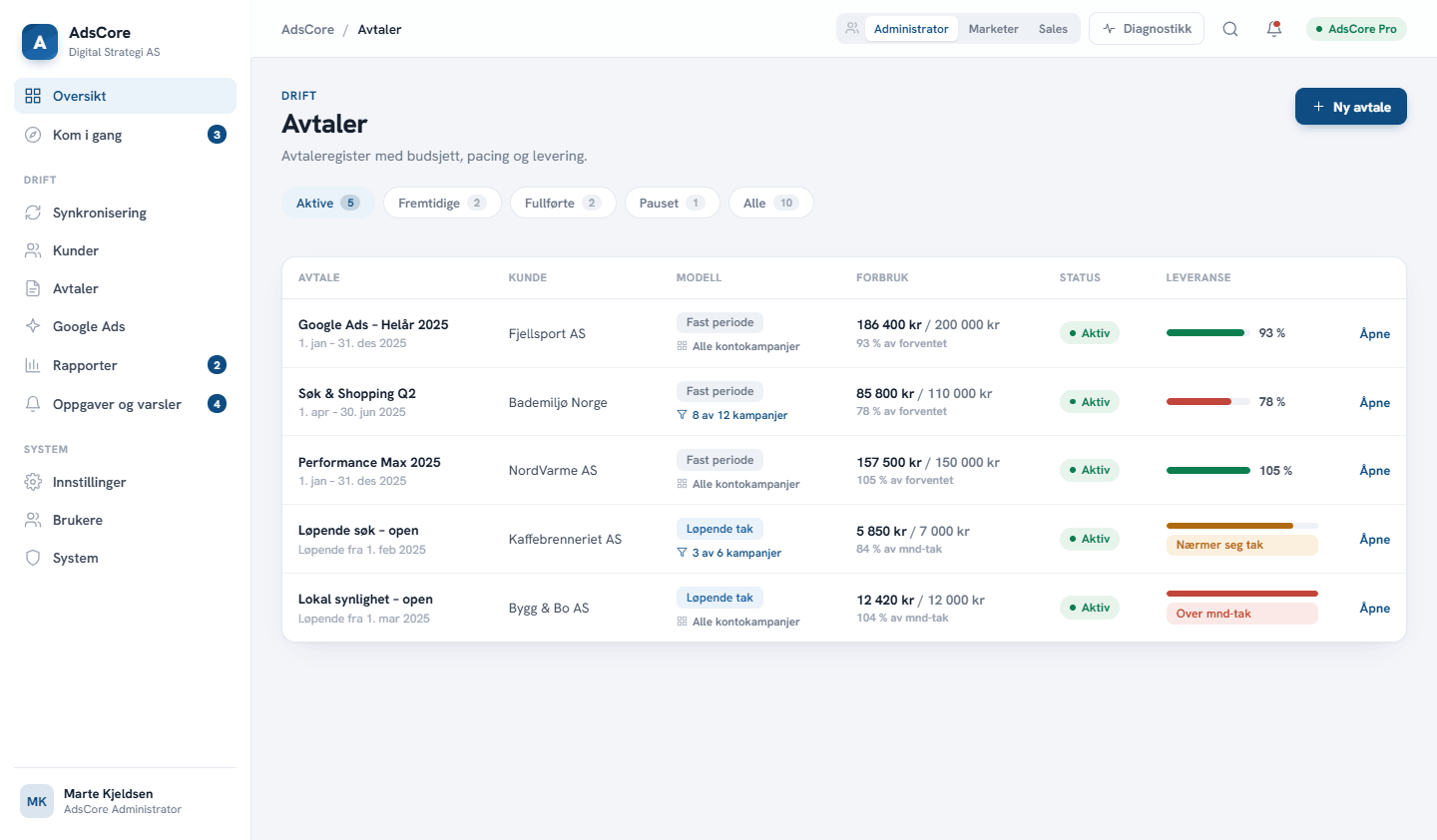Click the Rapporter badge showing 2
Viewport: 1437px width, 840px height.
[217, 365]
